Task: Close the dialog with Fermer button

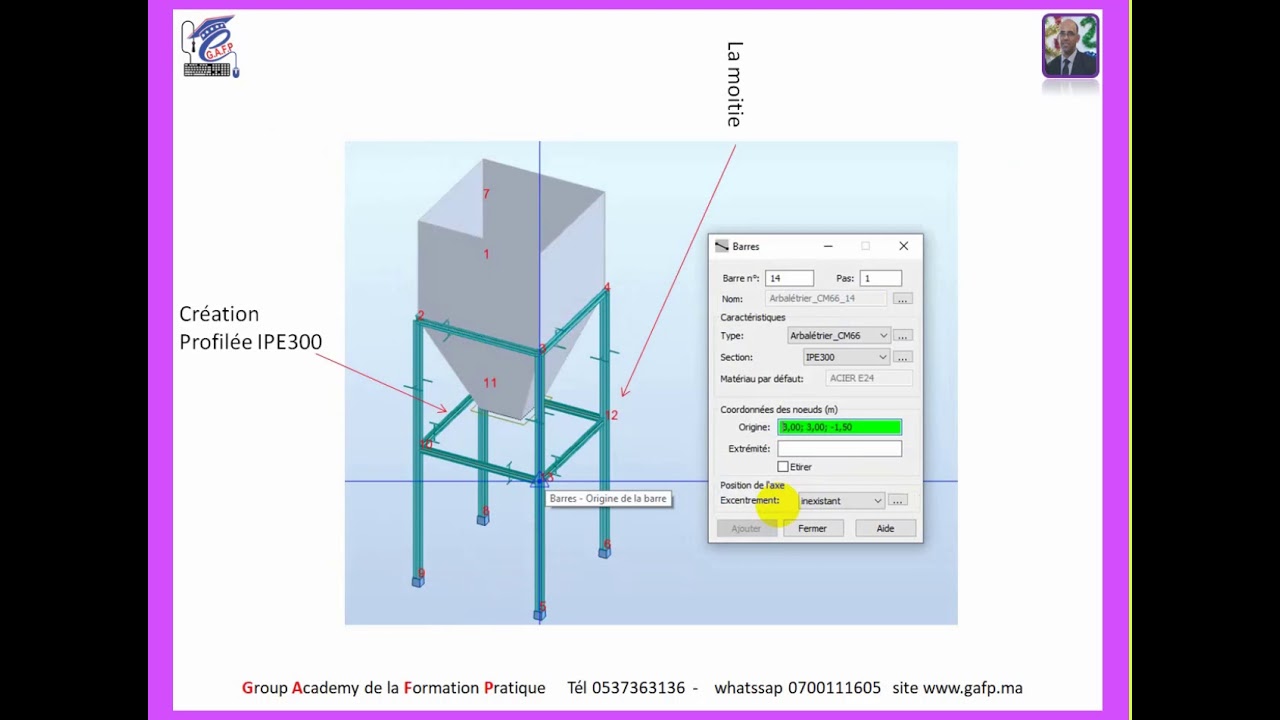Action: point(813,528)
